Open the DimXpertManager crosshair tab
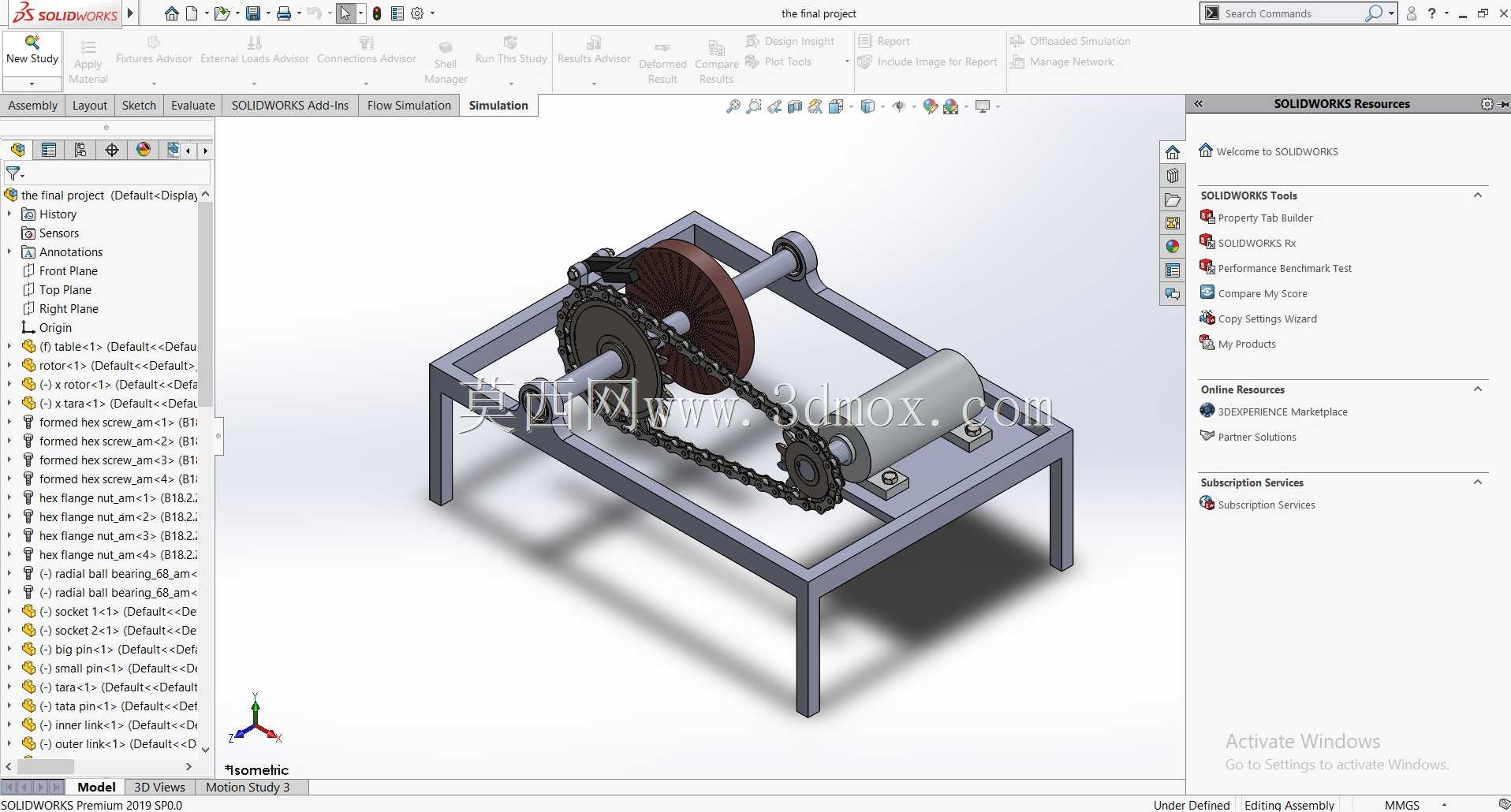Screen dimensions: 1511x812 (112, 150)
